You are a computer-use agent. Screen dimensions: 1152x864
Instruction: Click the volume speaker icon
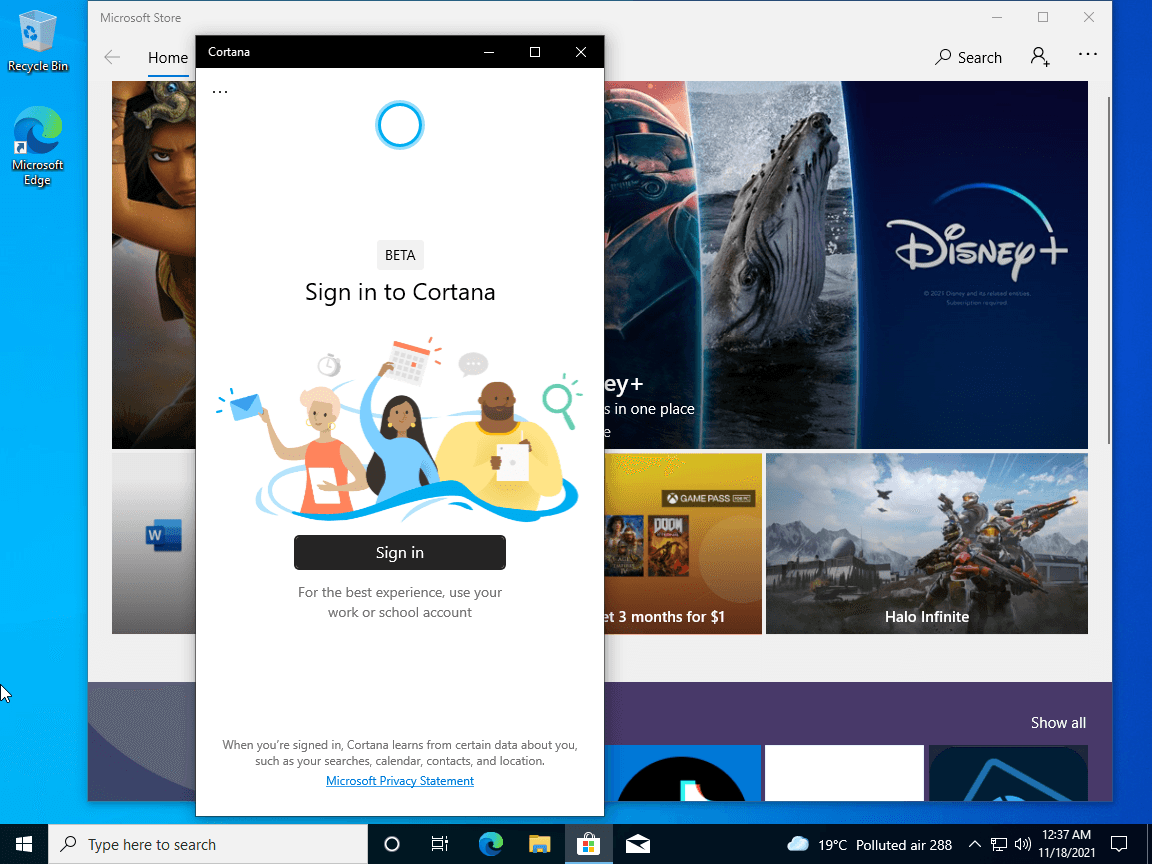tap(1022, 844)
